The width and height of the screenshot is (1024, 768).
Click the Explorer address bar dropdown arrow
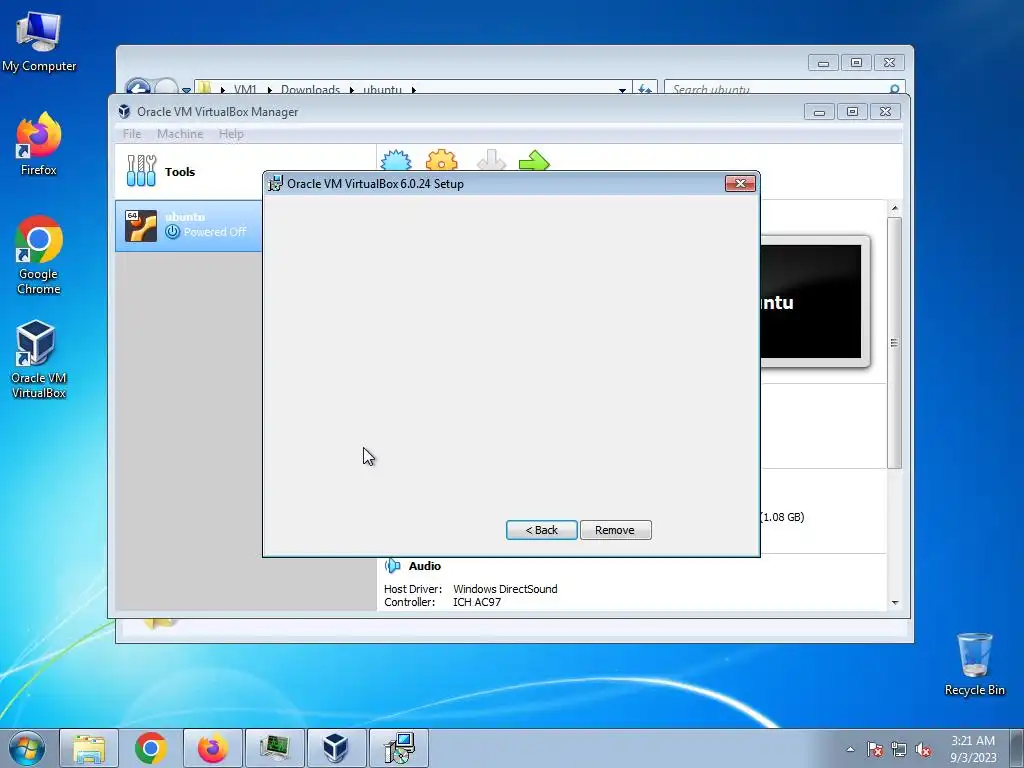(622, 89)
